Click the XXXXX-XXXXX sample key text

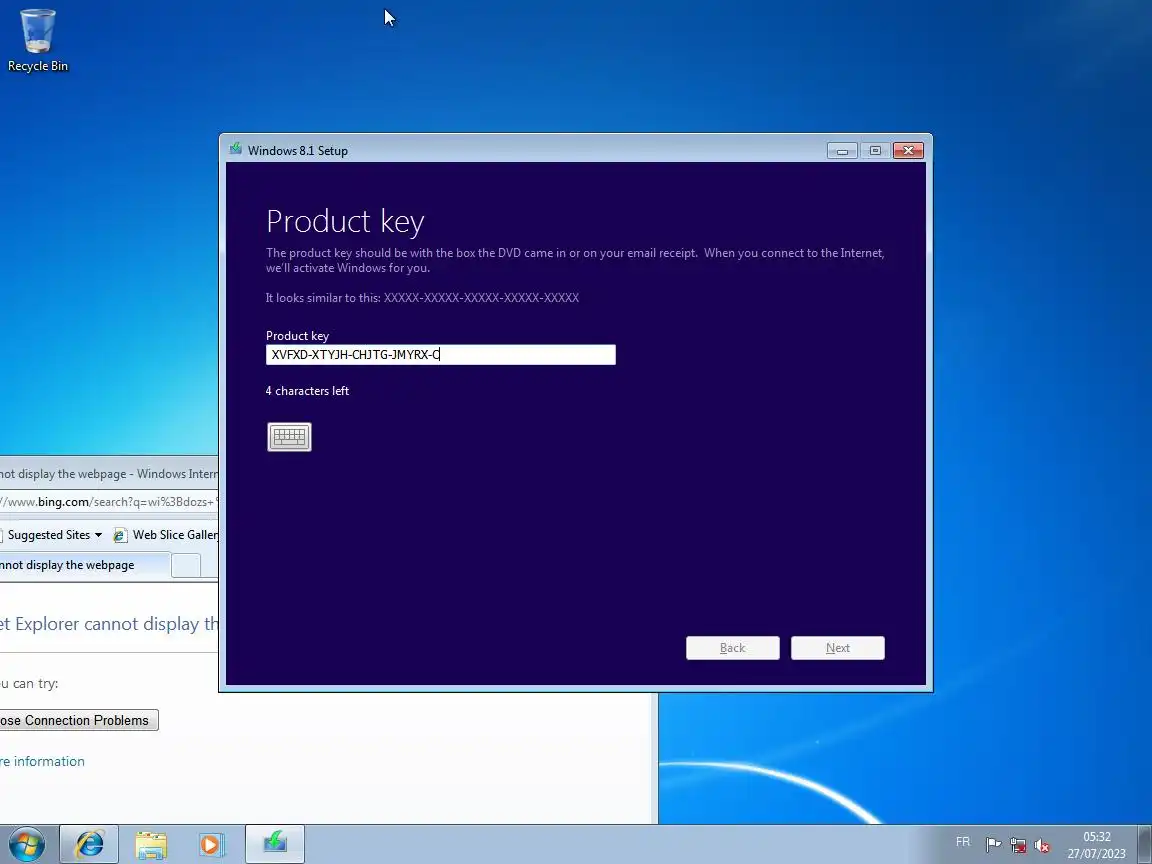click(x=481, y=298)
